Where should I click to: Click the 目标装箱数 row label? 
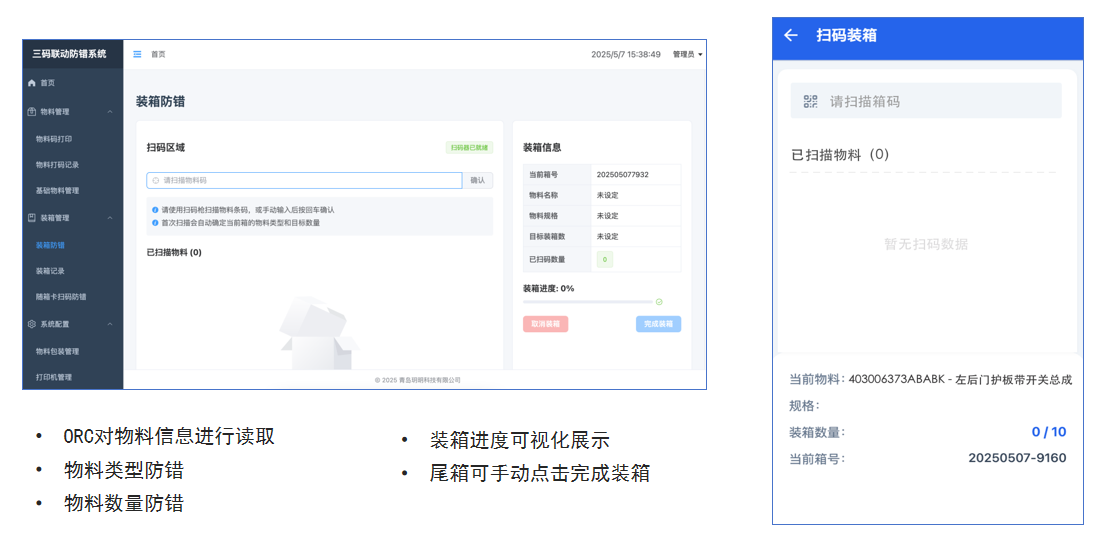[x=547, y=236]
